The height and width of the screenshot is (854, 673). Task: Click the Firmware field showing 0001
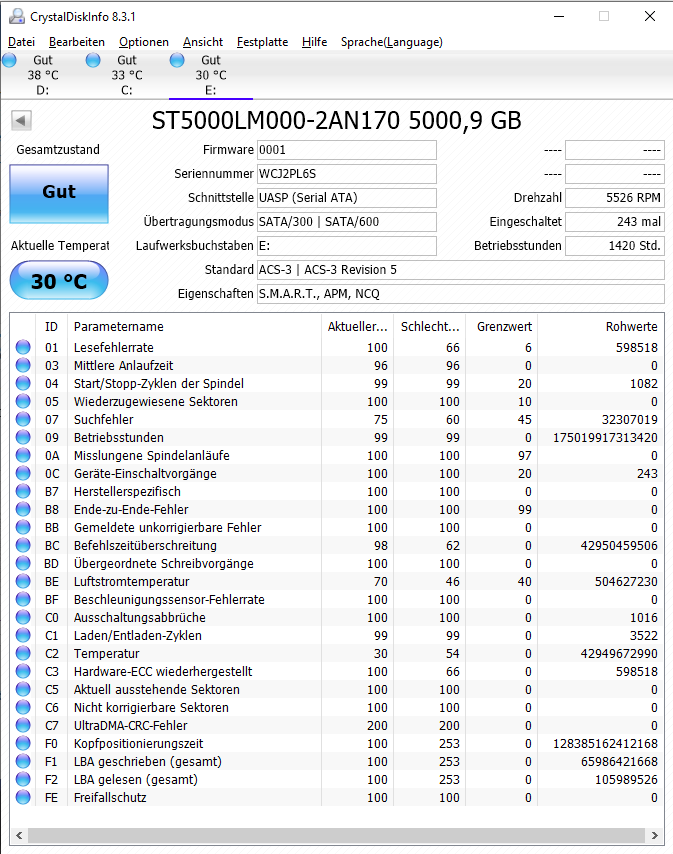(346, 150)
